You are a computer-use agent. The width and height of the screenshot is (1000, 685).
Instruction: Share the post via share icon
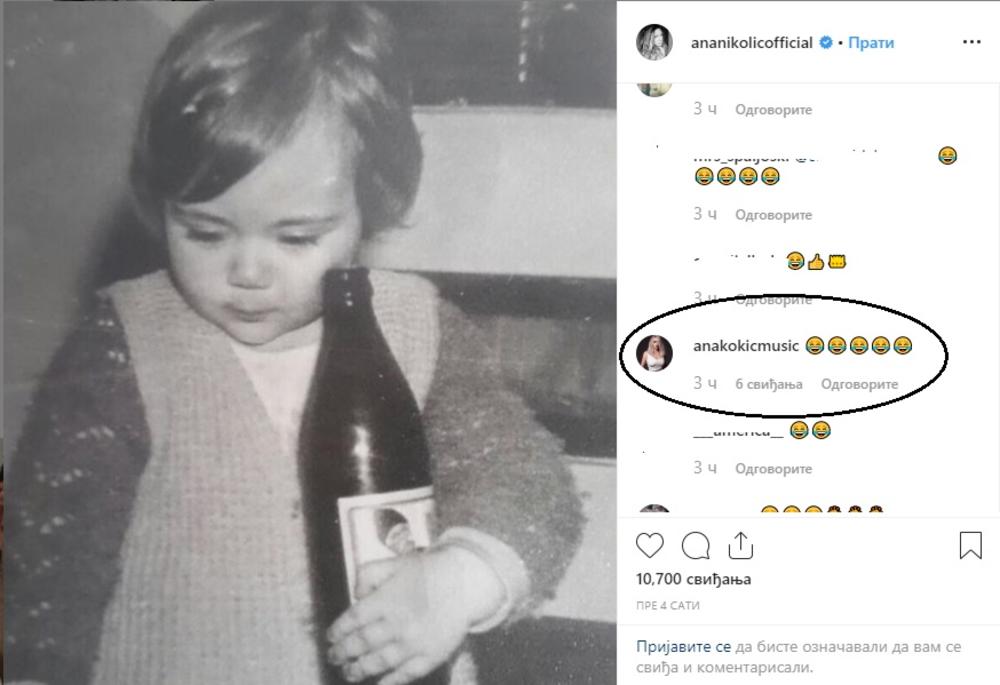coord(740,545)
